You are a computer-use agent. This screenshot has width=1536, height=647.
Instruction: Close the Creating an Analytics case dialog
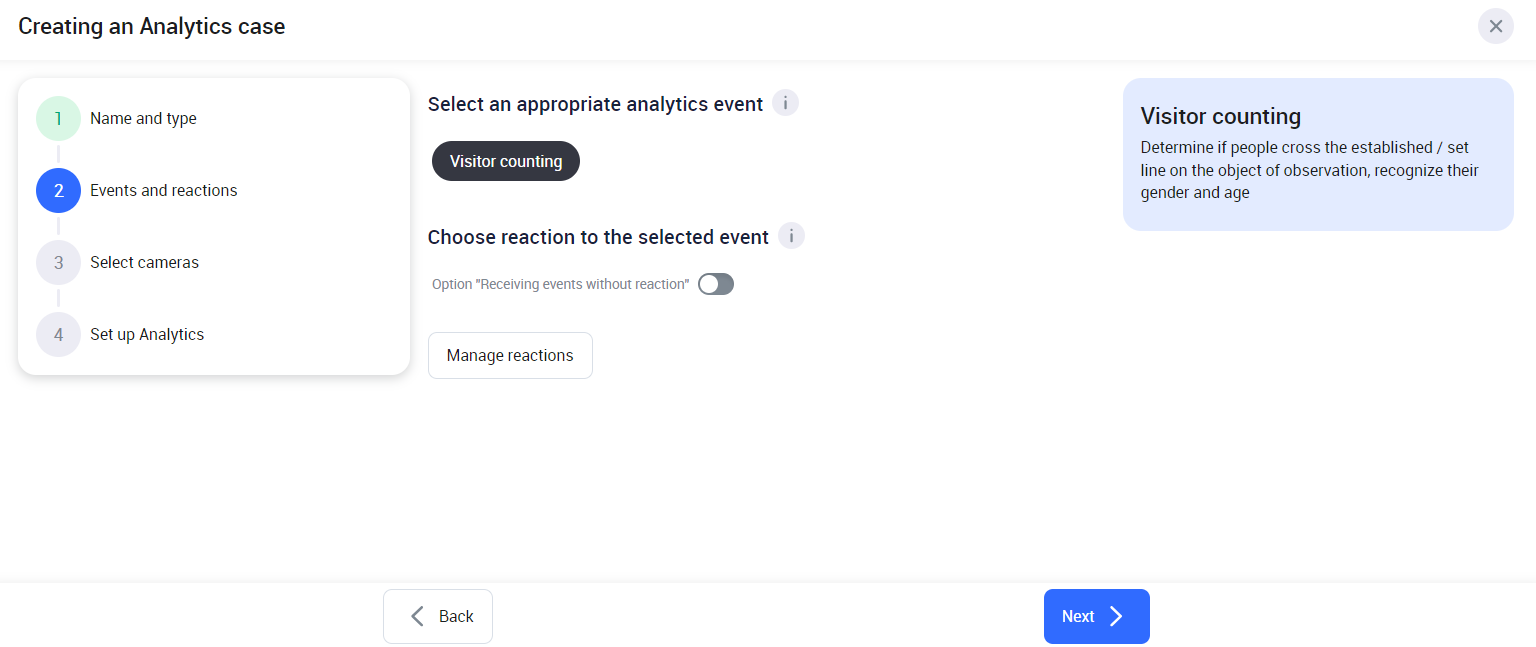(1495, 26)
